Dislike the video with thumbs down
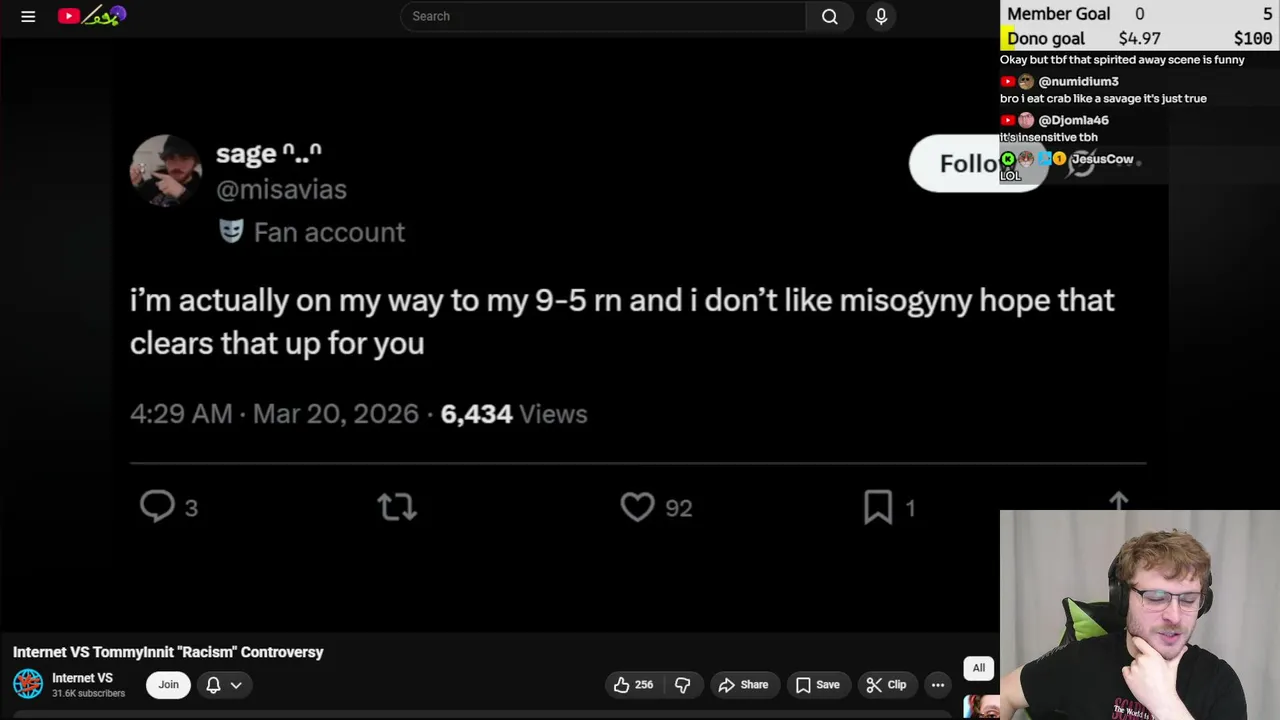Viewport: 1280px width, 720px height. point(683,685)
